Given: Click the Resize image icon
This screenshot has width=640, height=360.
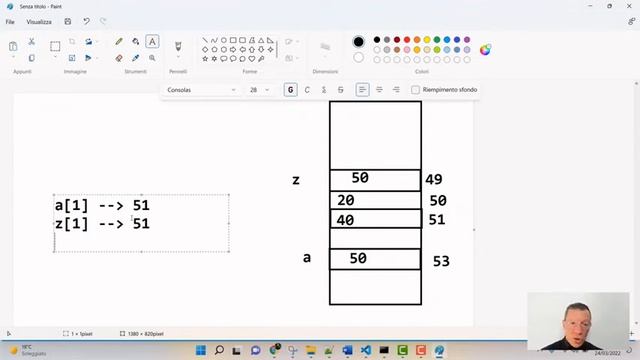Looking at the screenshot, I should coord(72,58).
